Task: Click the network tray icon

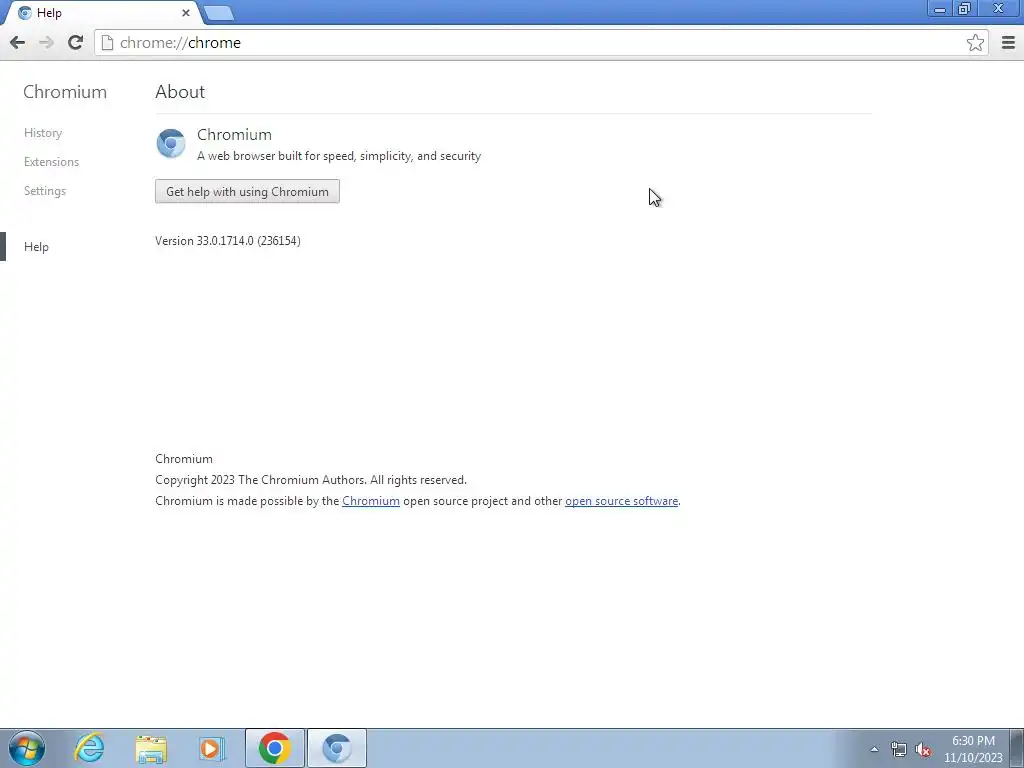Action: [899, 750]
